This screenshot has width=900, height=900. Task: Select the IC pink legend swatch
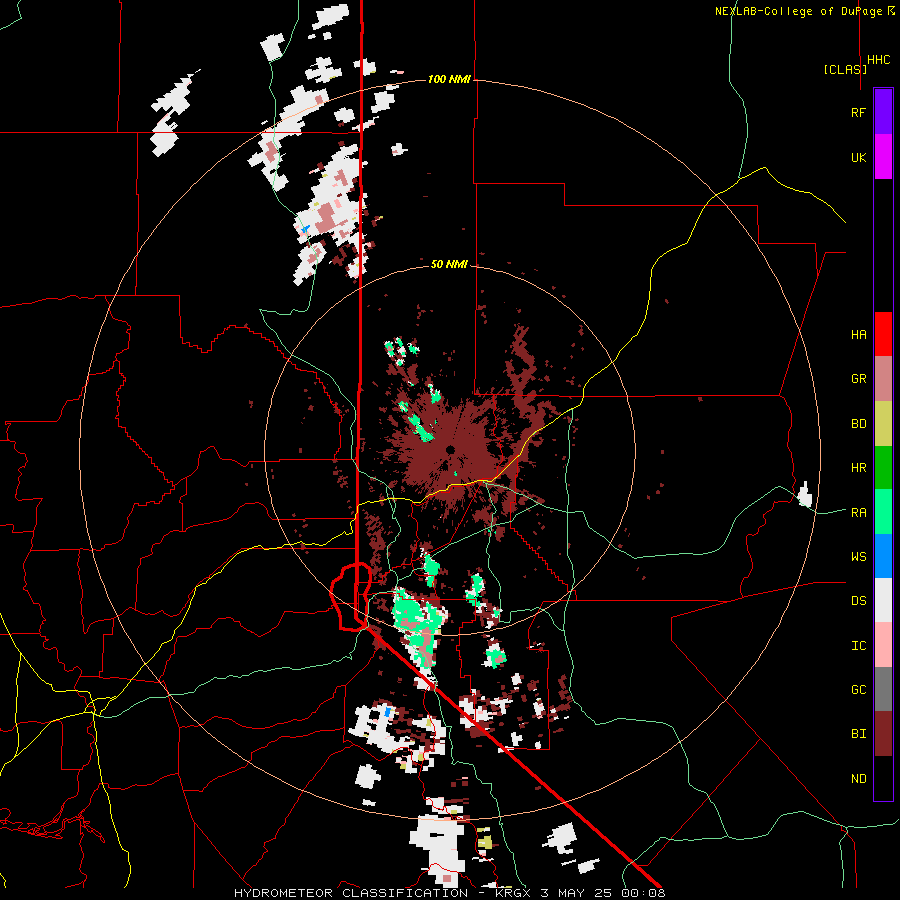tap(883, 645)
